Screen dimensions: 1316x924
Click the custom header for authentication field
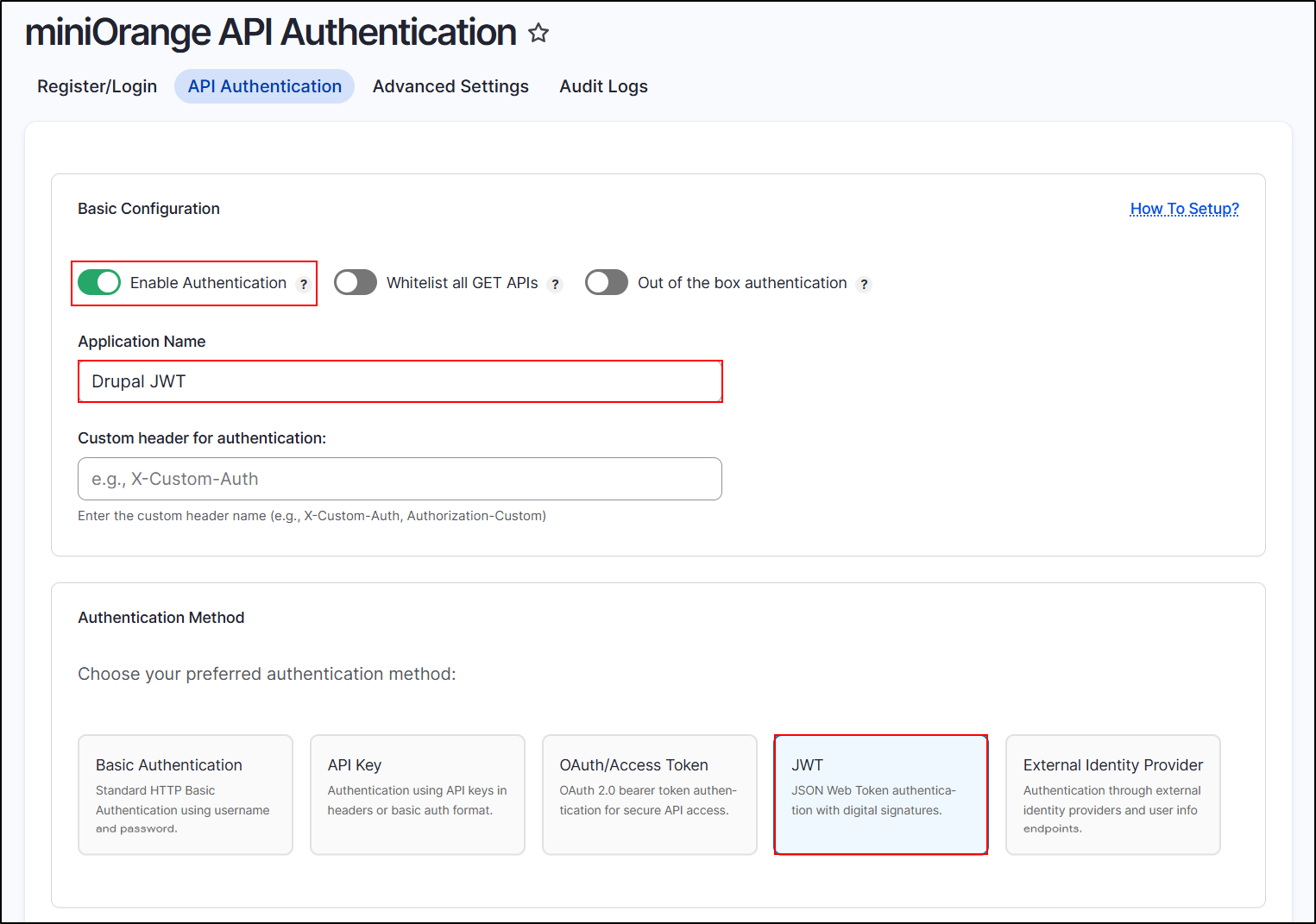(x=400, y=479)
